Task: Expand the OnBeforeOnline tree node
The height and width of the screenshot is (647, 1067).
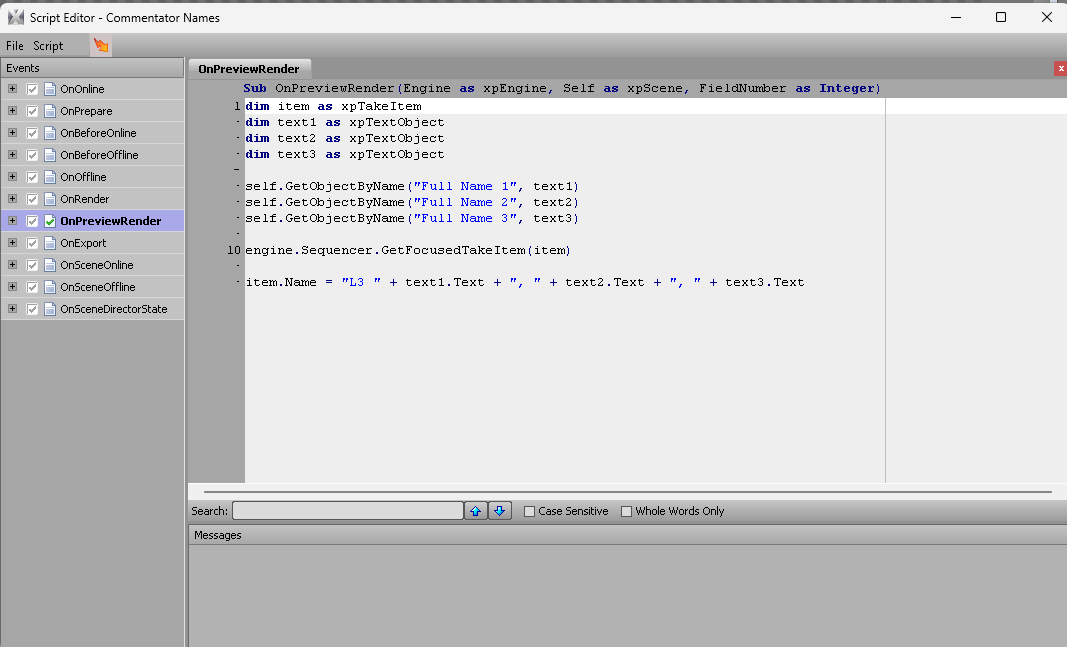Action: pos(12,133)
